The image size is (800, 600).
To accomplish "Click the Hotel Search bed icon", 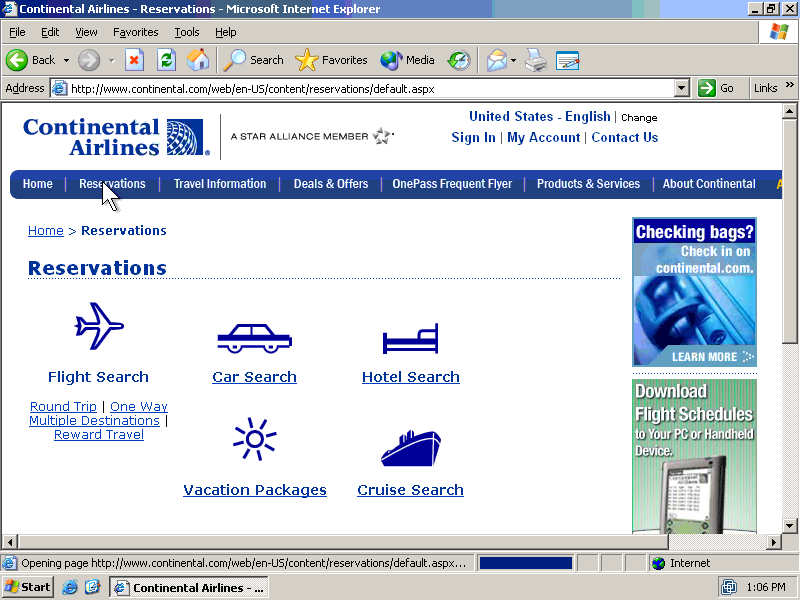I will [x=410, y=338].
